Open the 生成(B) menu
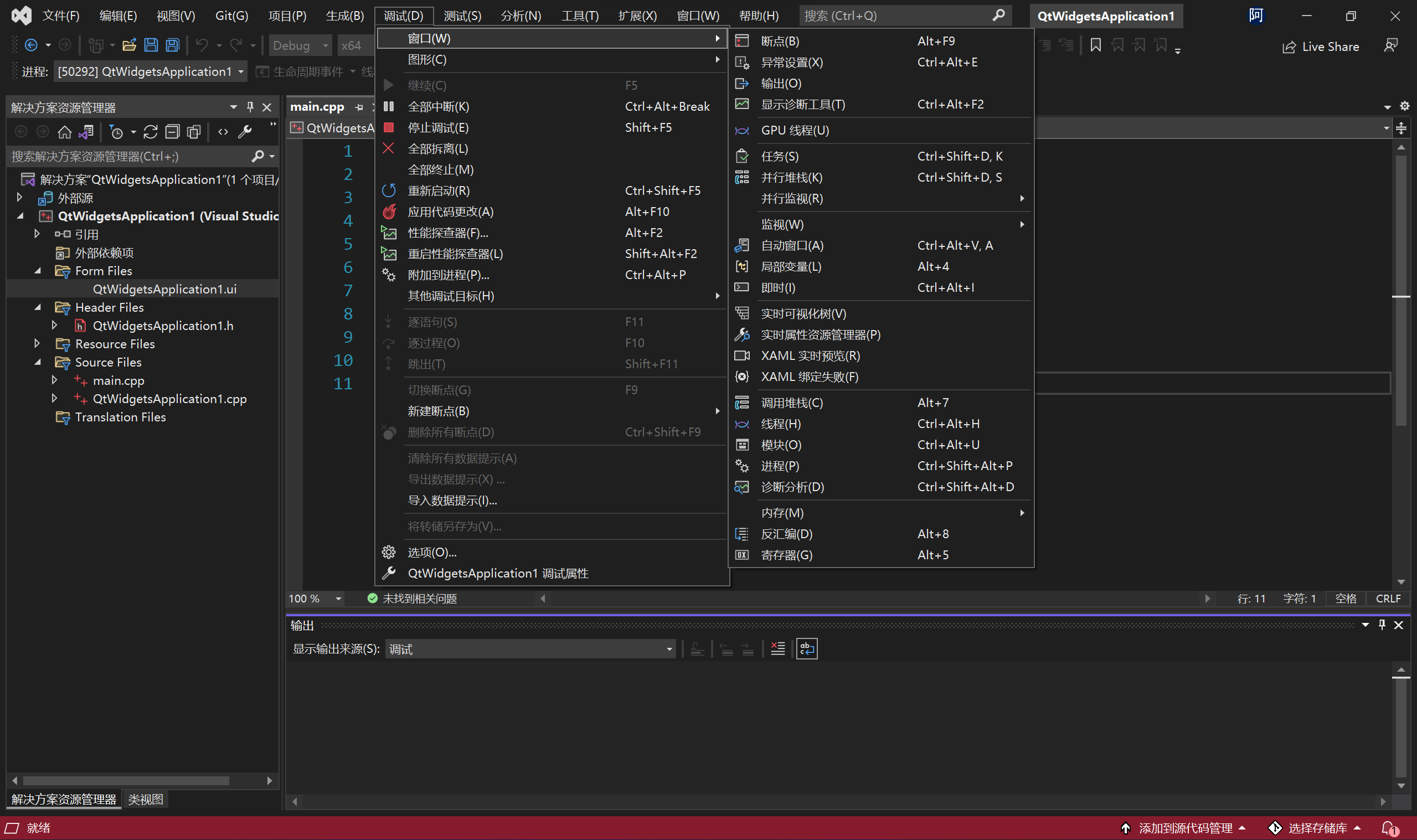The height and width of the screenshot is (840, 1417). click(x=344, y=16)
